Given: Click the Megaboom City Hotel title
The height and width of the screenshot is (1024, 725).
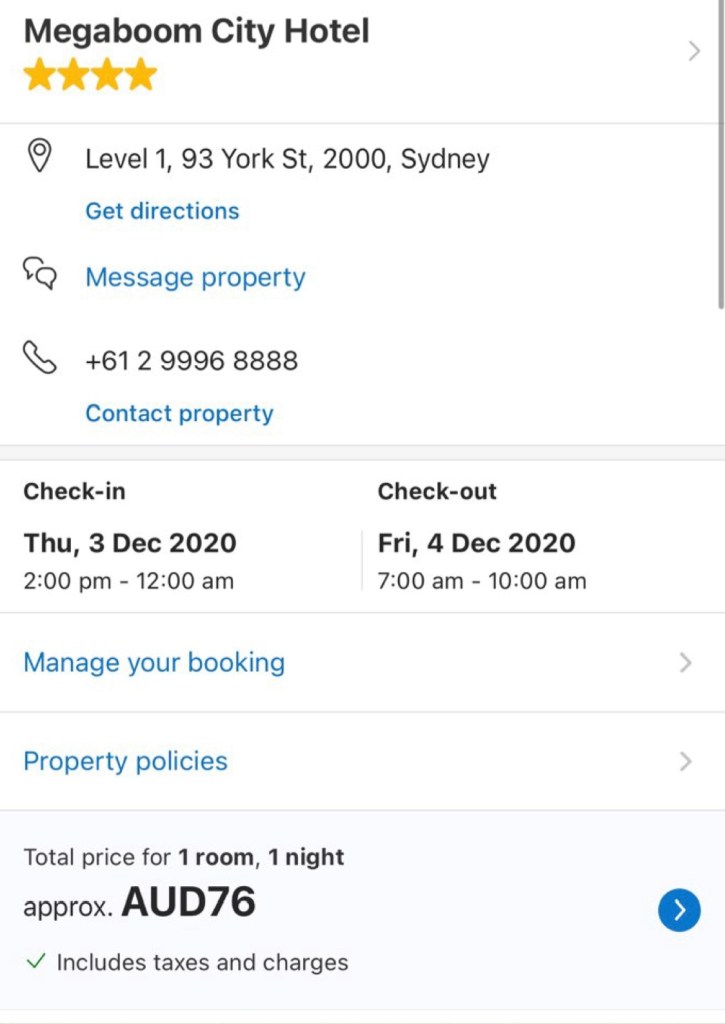Looking at the screenshot, I should coord(196,31).
